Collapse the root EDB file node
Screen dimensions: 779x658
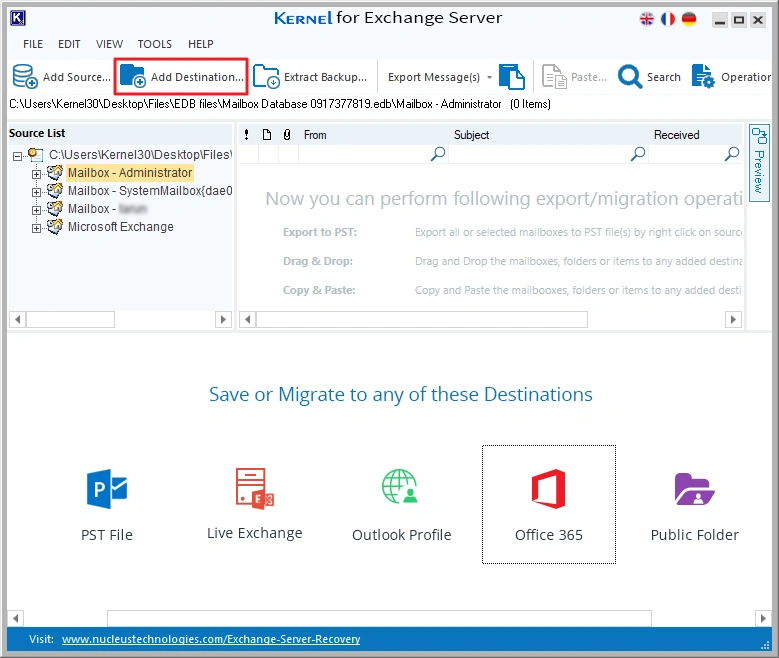(x=17, y=156)
